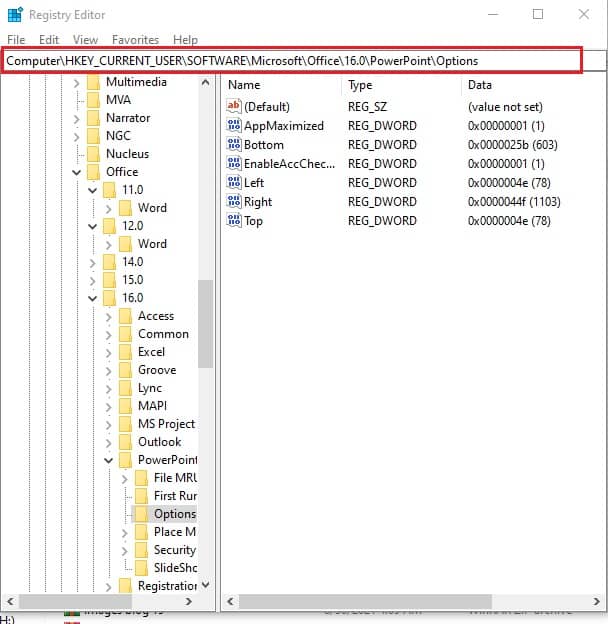Click the Security folder icon

[x=141, y=550]
